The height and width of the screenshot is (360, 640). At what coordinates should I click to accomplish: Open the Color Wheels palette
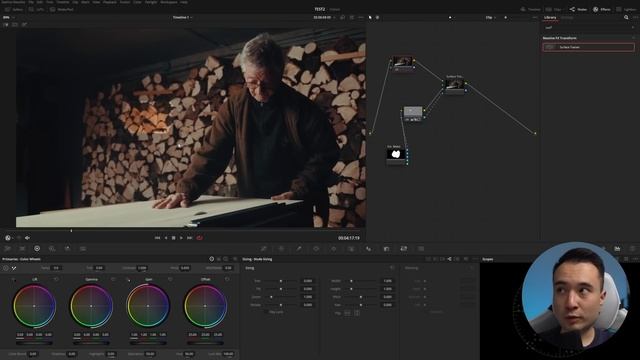[x=37, y=248]
